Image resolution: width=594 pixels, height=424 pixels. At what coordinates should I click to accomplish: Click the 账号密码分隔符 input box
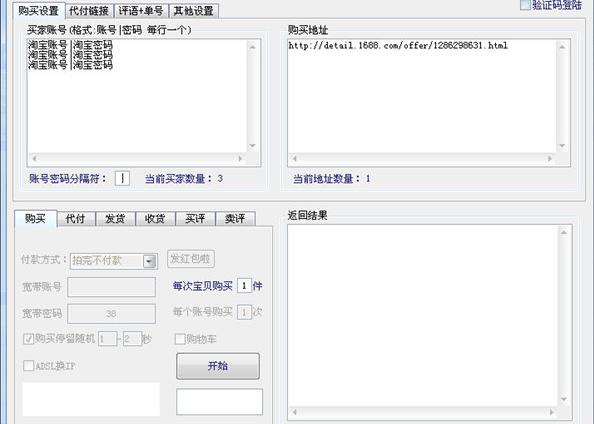[122, 178]
